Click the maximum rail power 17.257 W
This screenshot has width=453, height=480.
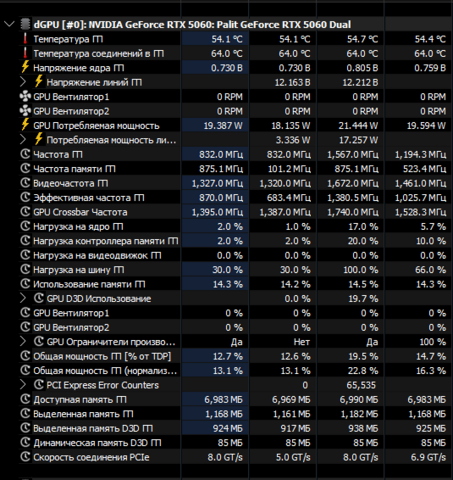tap(358, 140)
